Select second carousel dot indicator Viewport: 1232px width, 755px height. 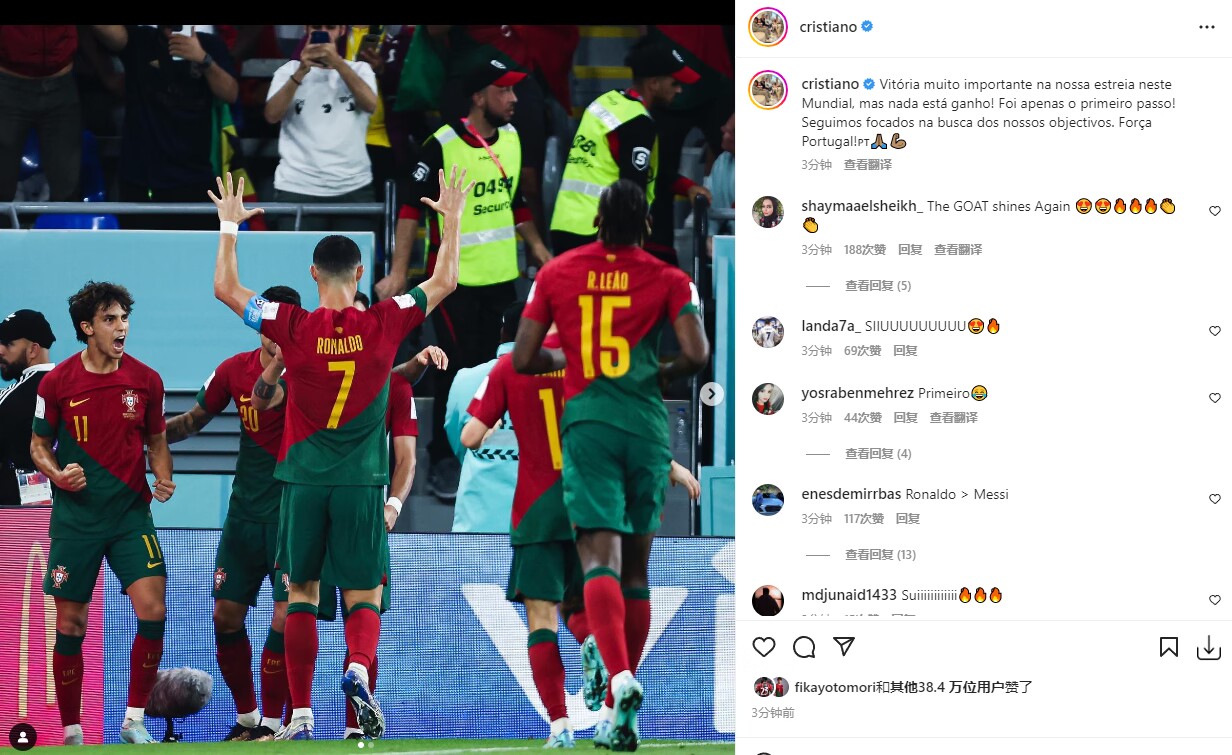(x=370, y=744)
